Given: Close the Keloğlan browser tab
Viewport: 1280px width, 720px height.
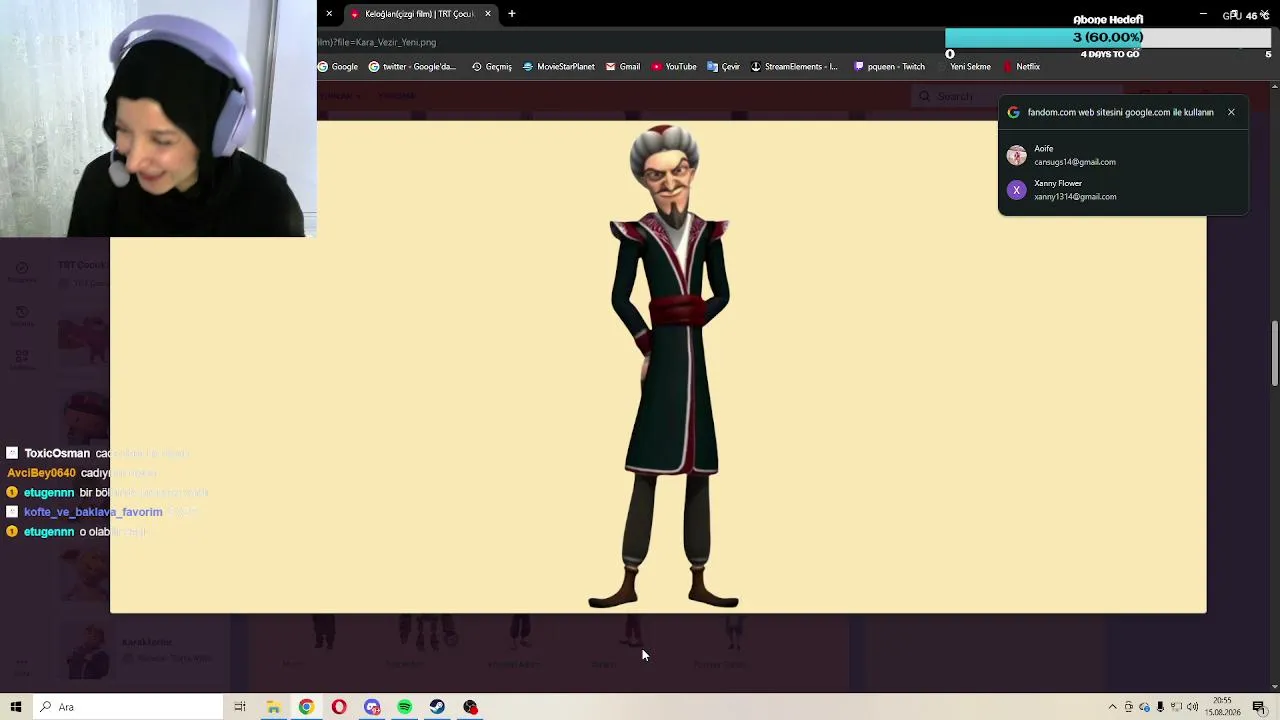Looking at the screenshot, I should click(x=488, y=14).
